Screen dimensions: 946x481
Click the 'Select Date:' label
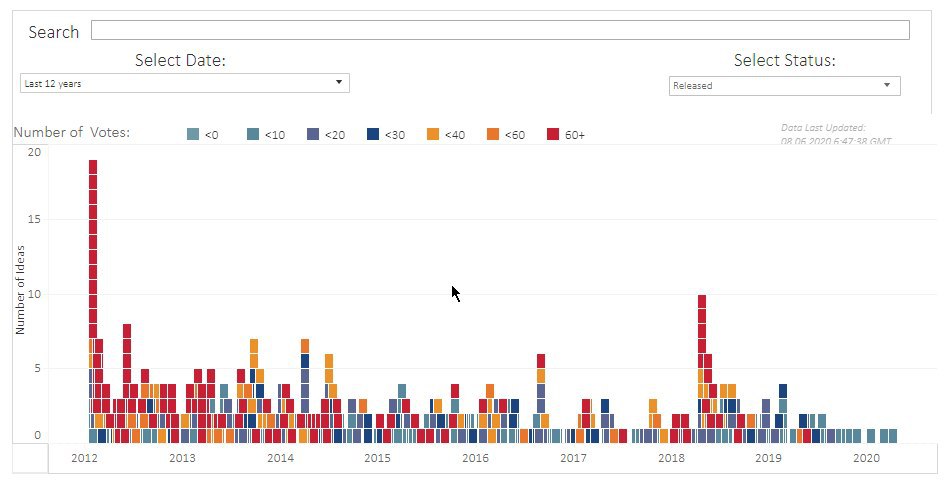180,60
